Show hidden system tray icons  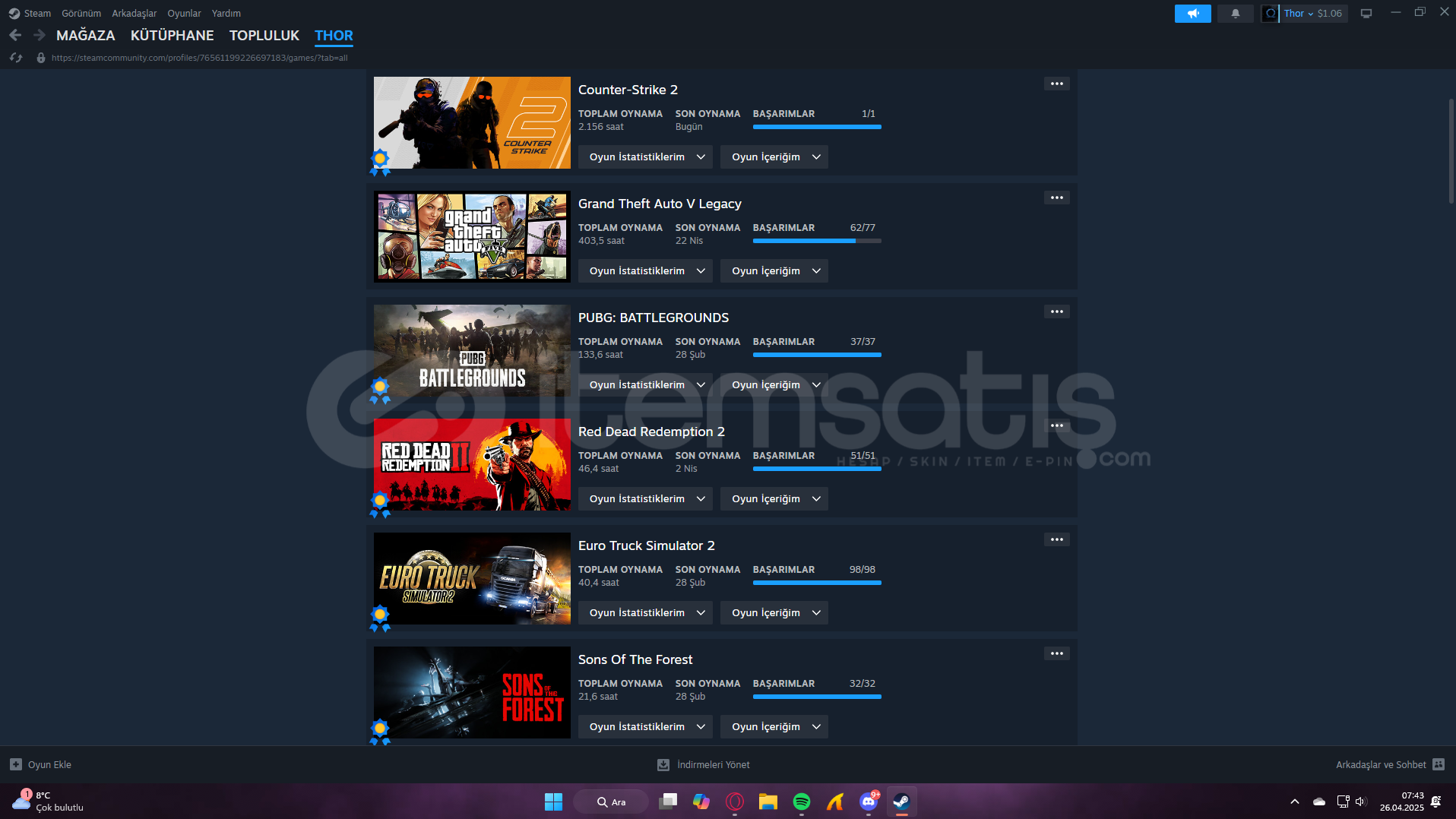(1294, 802)
